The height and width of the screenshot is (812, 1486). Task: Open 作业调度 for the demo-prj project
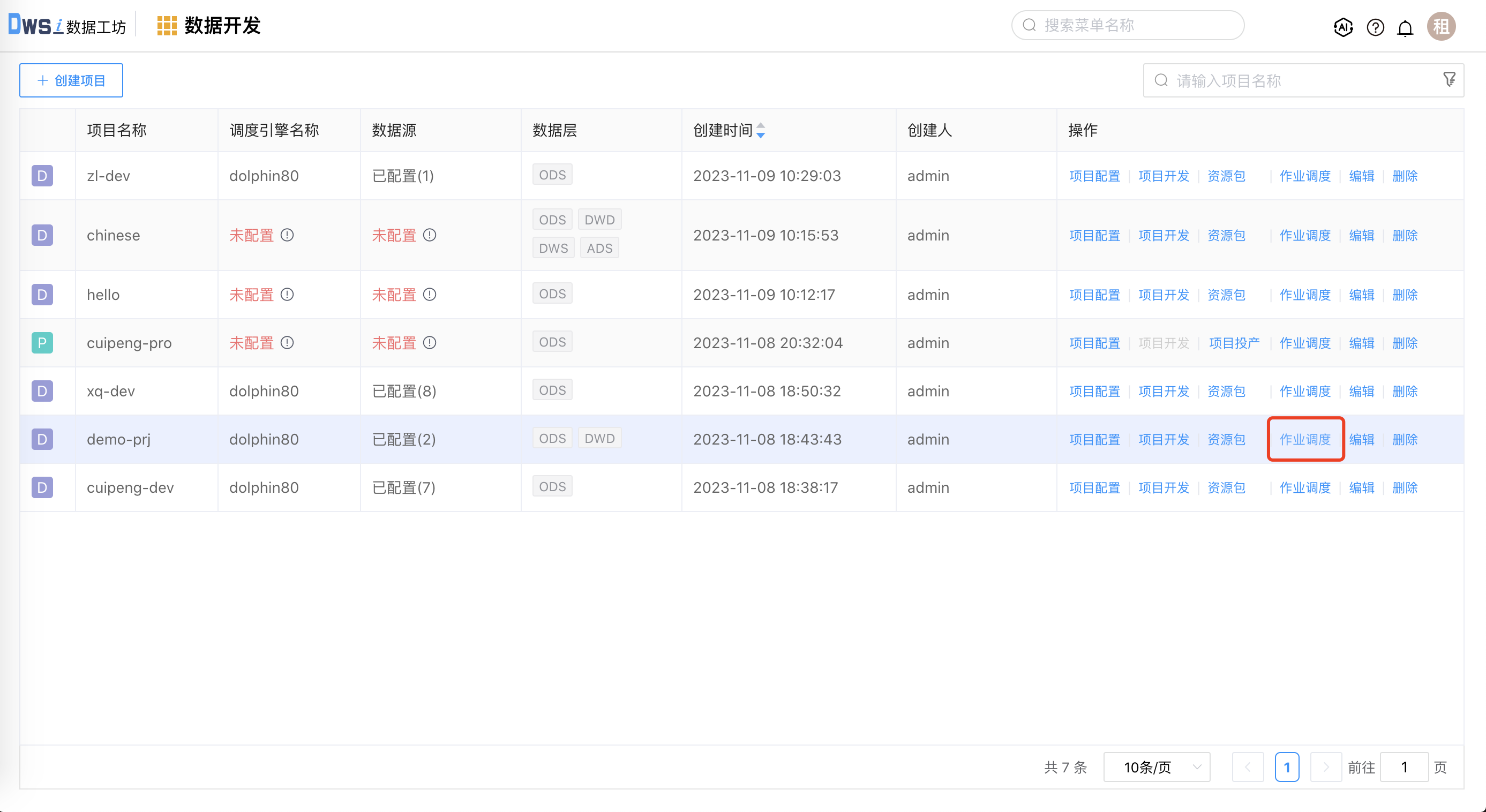pos(1305,439)
